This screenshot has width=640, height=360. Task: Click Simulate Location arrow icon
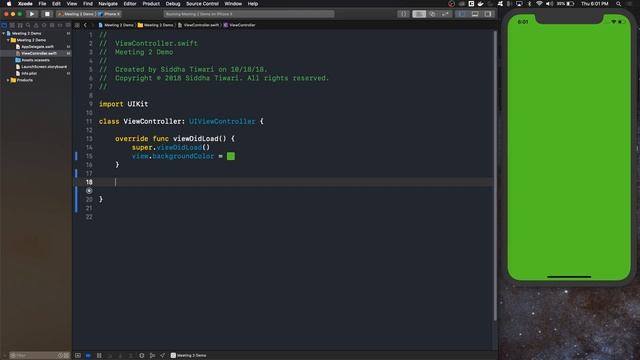click(x=162, y=356)
